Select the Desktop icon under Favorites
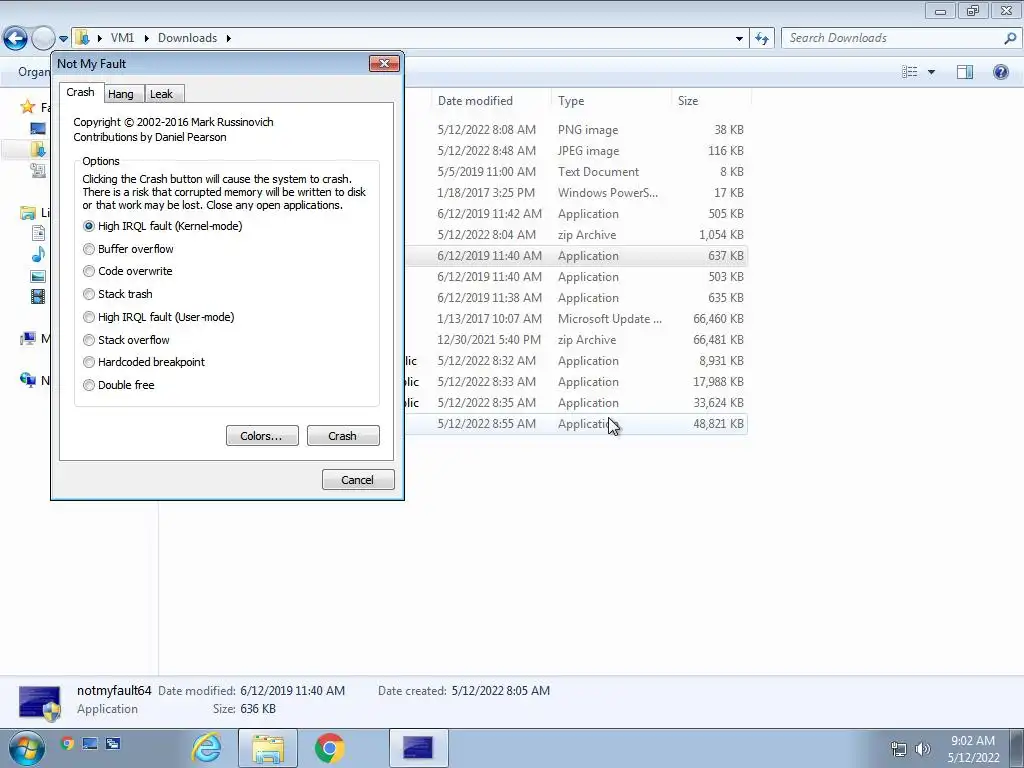The image size is (1024, 768). pyautogui.click(x=39, y=128)
